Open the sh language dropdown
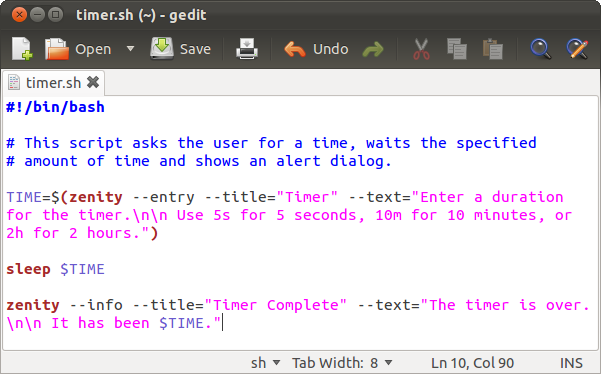This screenshot has width=601, height=374. [266, 363]
